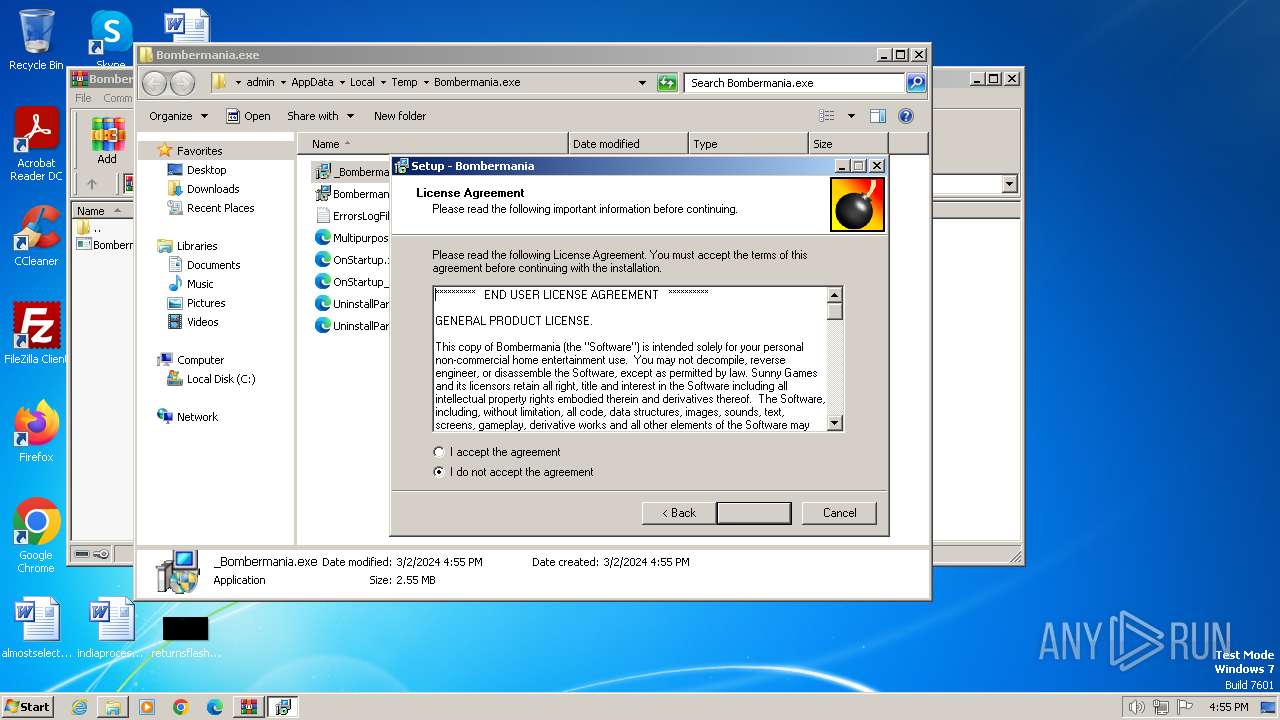Click Temp in the address breadcrumb
The width and height of the screenshot is (1280, 720).
pos(404,82)
